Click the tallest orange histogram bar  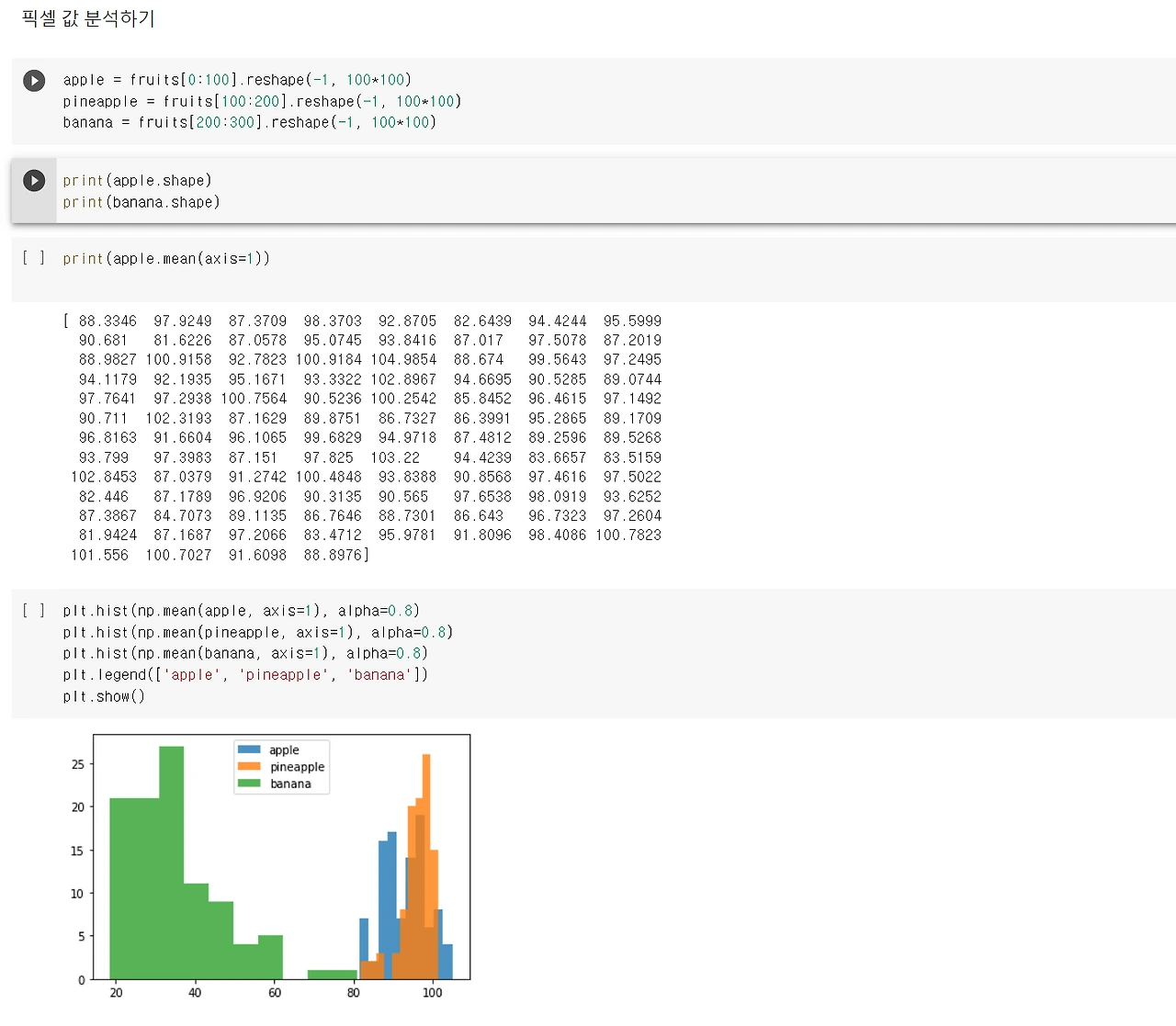[427, 867]
